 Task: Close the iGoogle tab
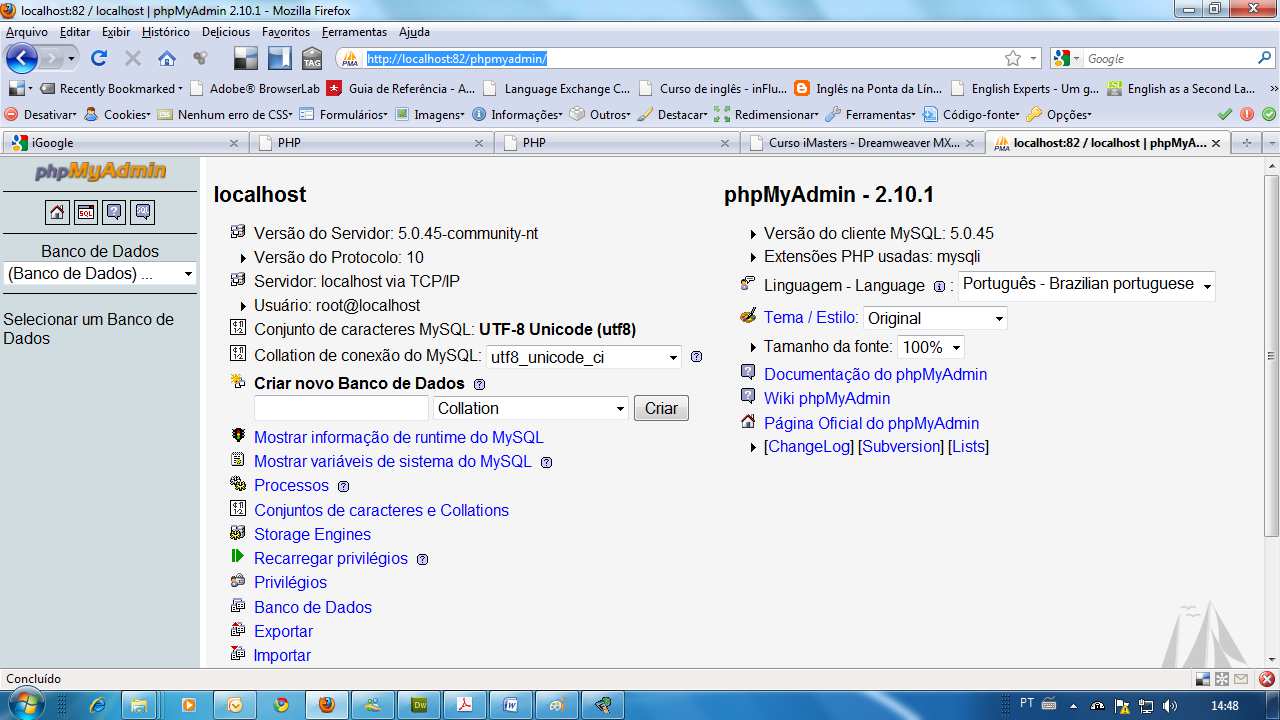pyautogui.click(x=233, y=143)
